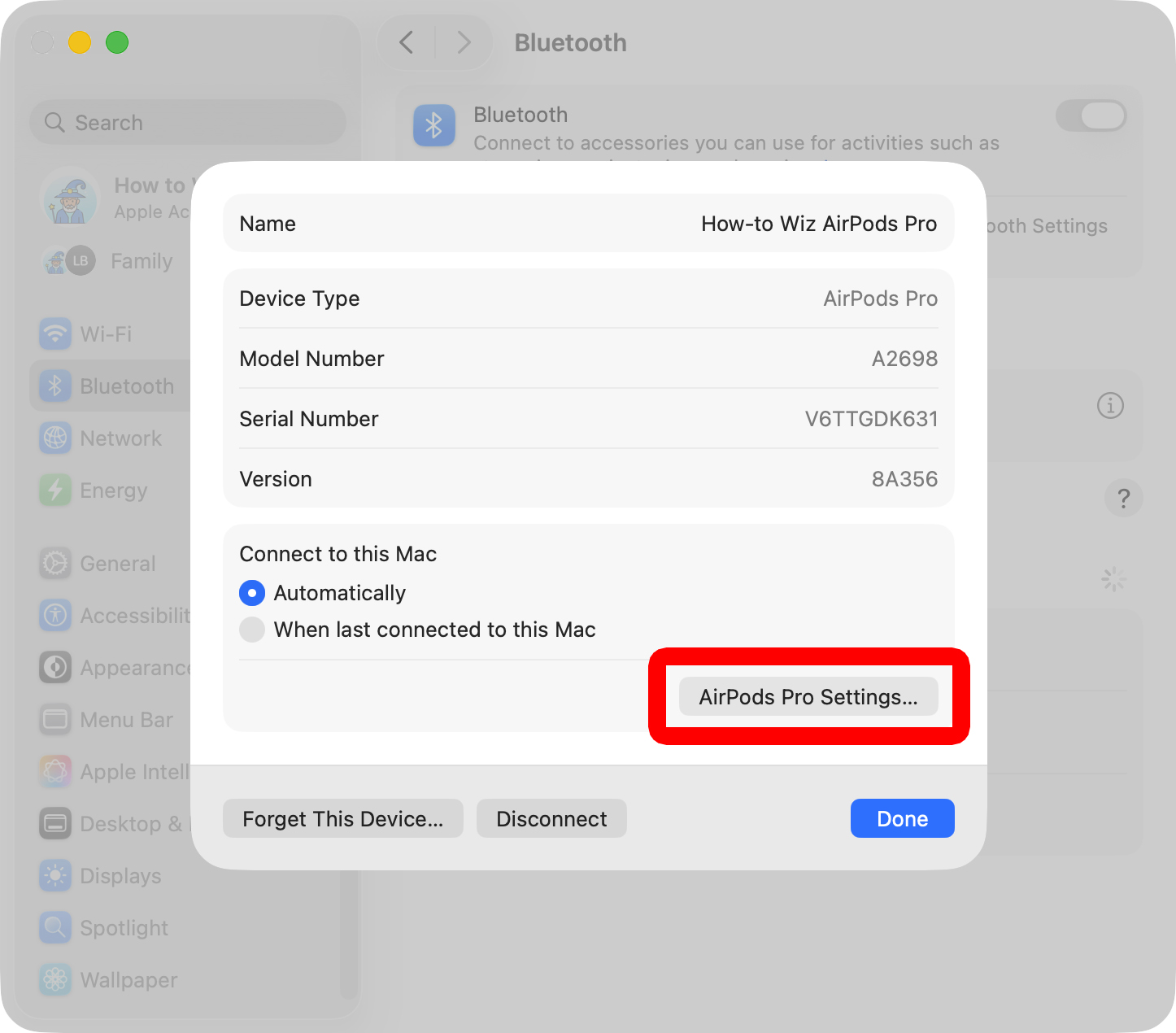
Task: Open AirPods Pro Settings
Action: [808, 697]
